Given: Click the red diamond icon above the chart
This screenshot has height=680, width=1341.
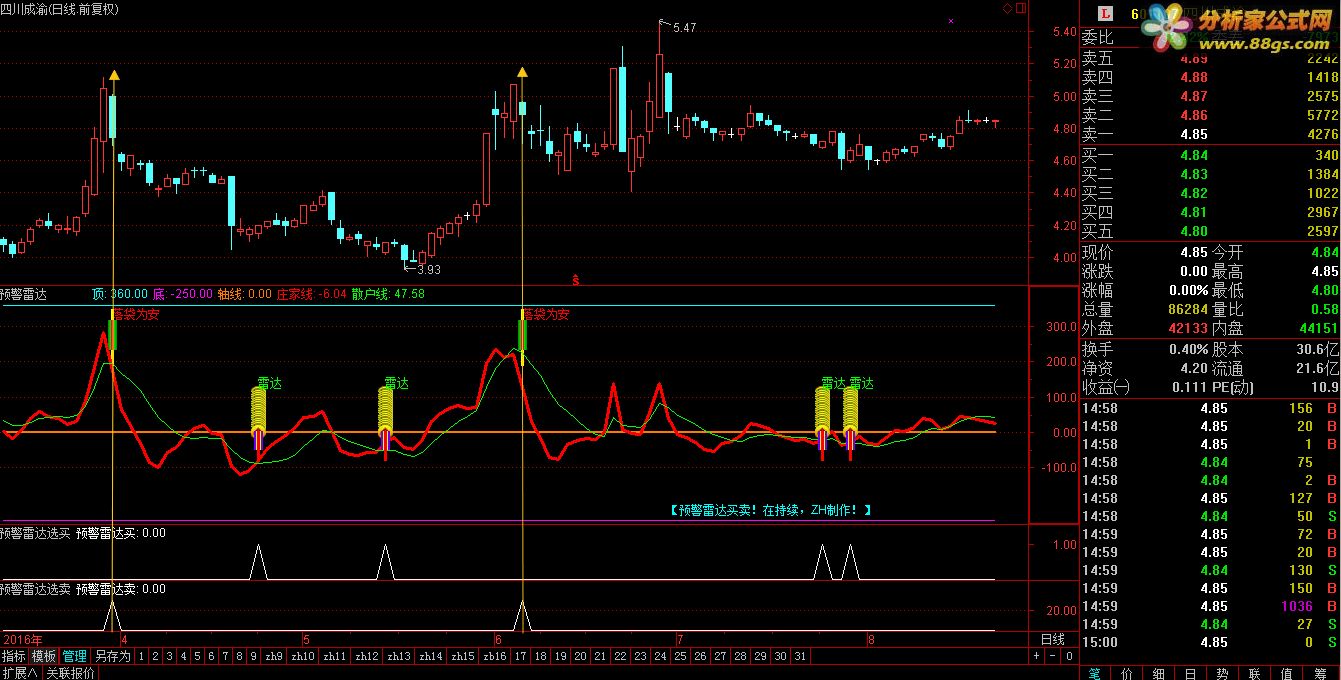Looking at the screenshot, I should tap(1007, 8).
